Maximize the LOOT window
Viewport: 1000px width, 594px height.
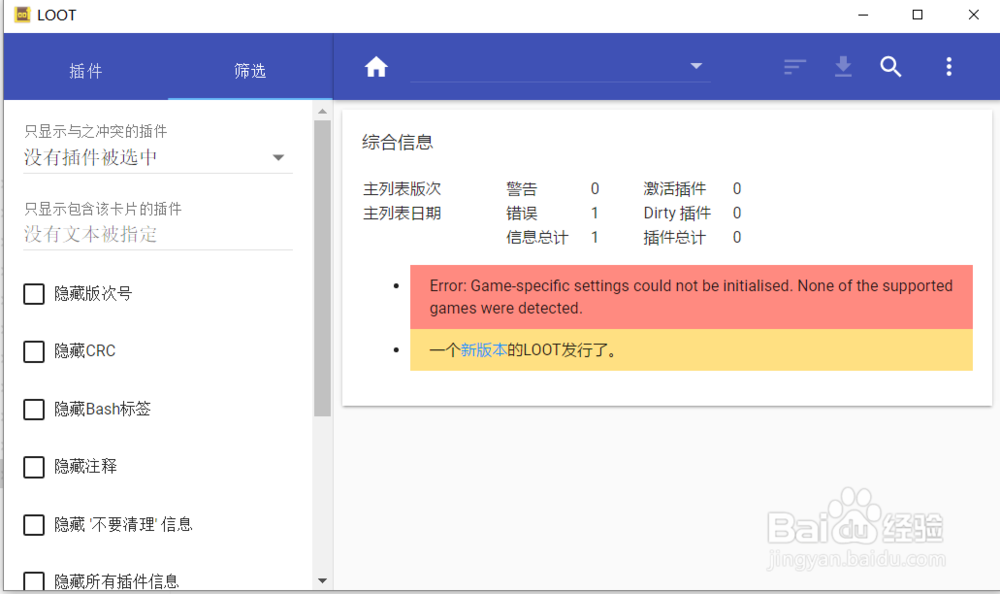918,15
